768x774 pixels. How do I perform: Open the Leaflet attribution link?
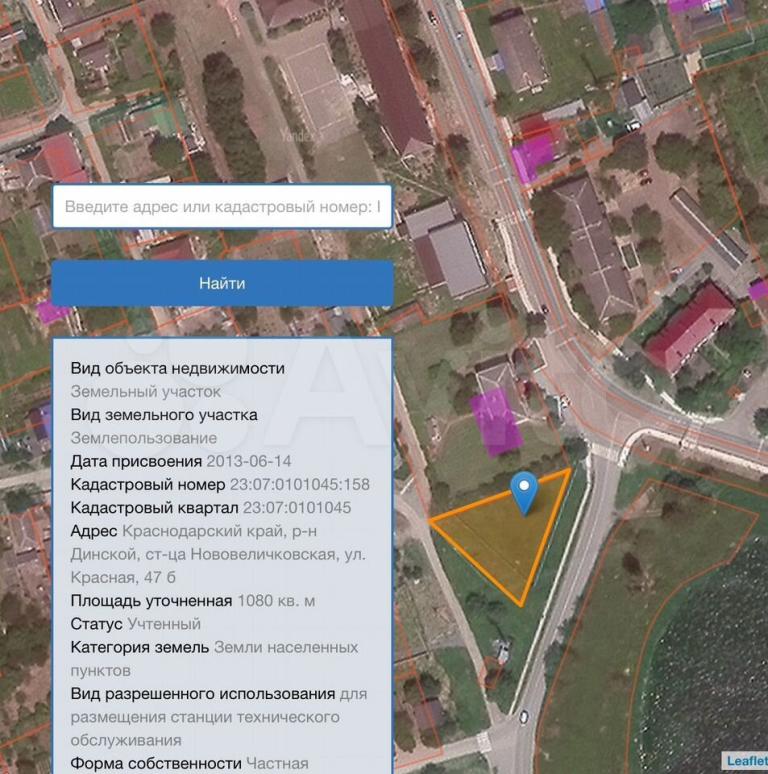(x=746, y=761)
